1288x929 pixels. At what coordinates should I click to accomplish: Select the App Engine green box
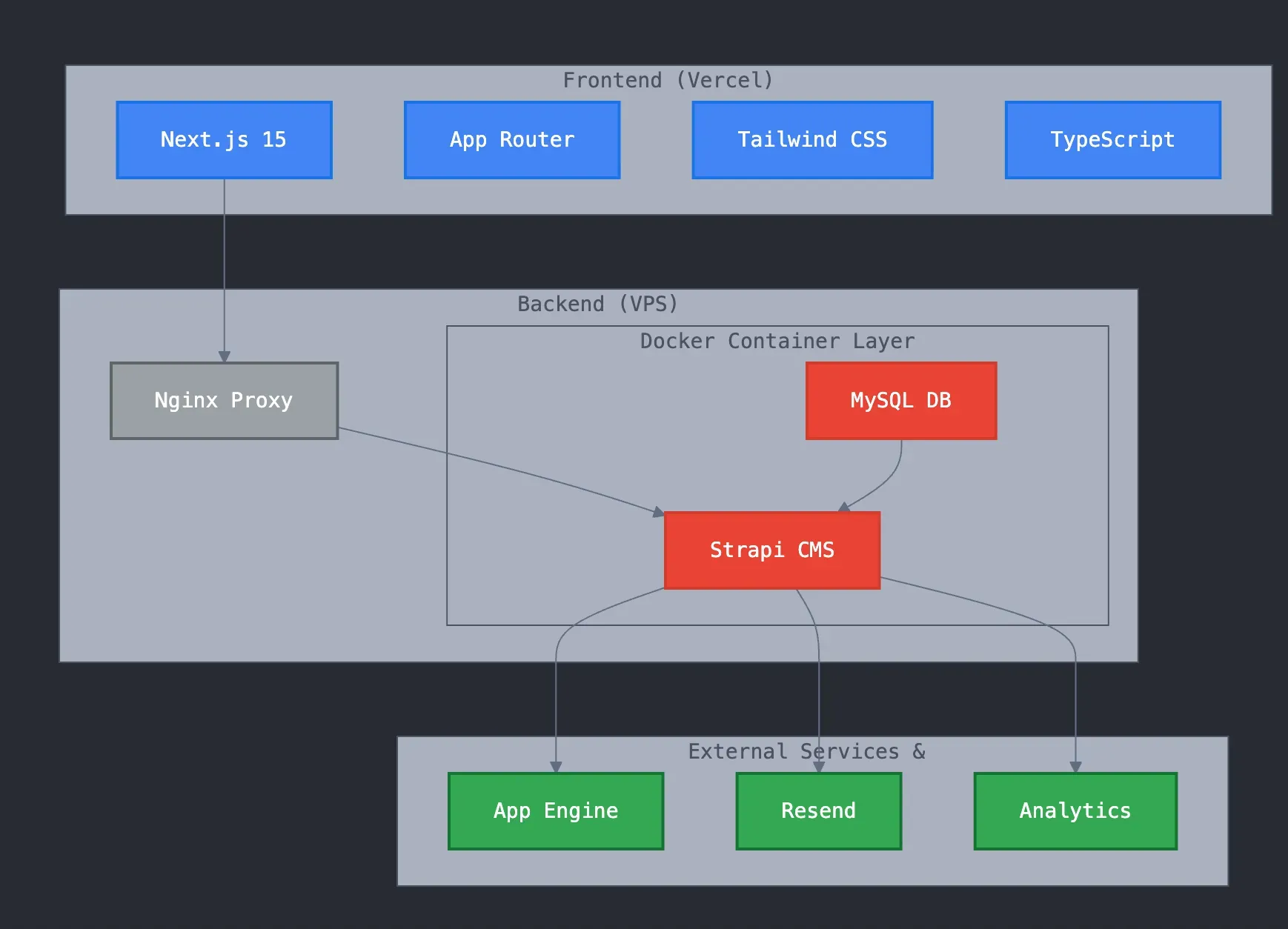pos(556,811)
